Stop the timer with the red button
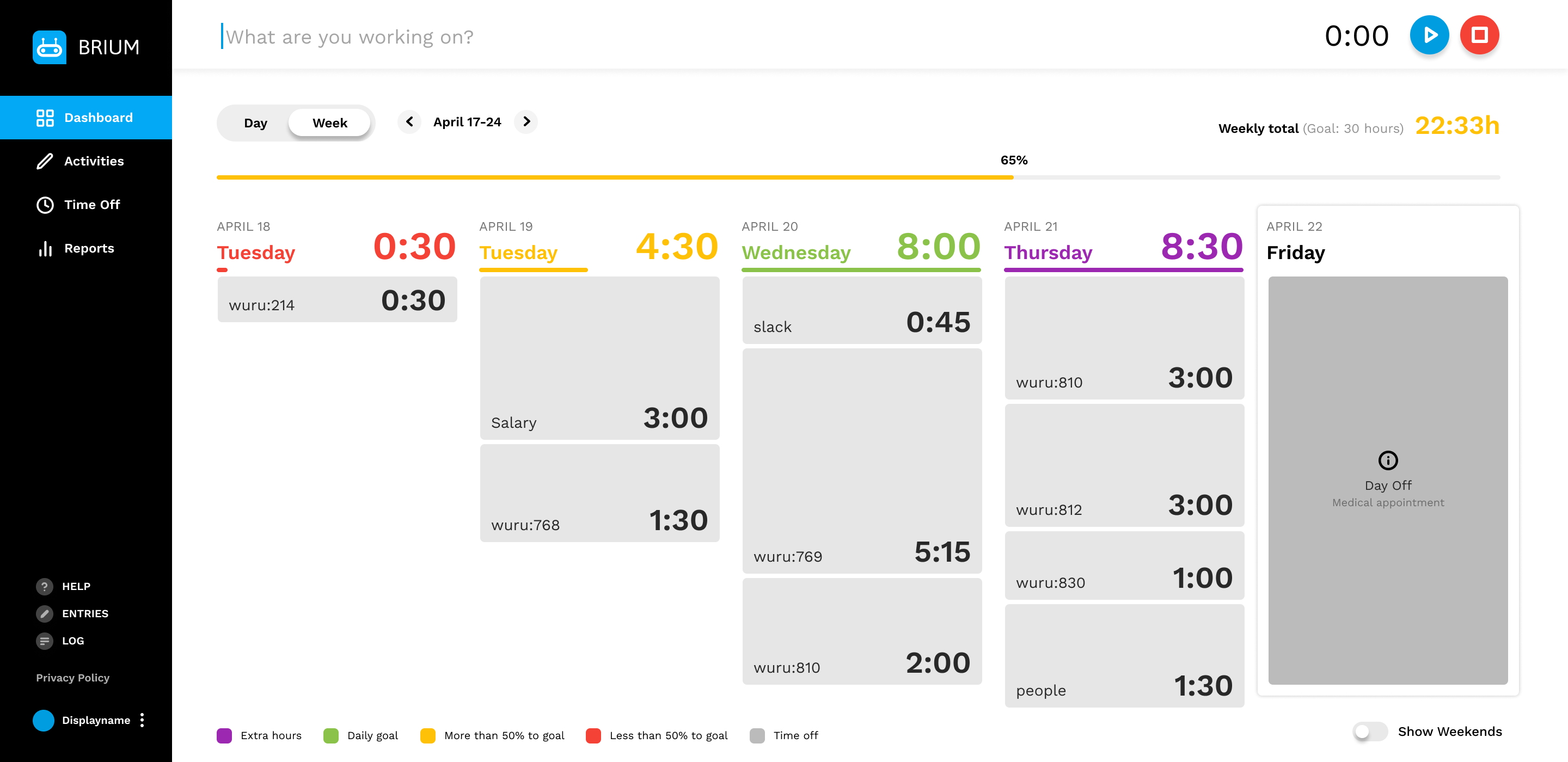1568x762 pixels. [x=1479, y=35]
